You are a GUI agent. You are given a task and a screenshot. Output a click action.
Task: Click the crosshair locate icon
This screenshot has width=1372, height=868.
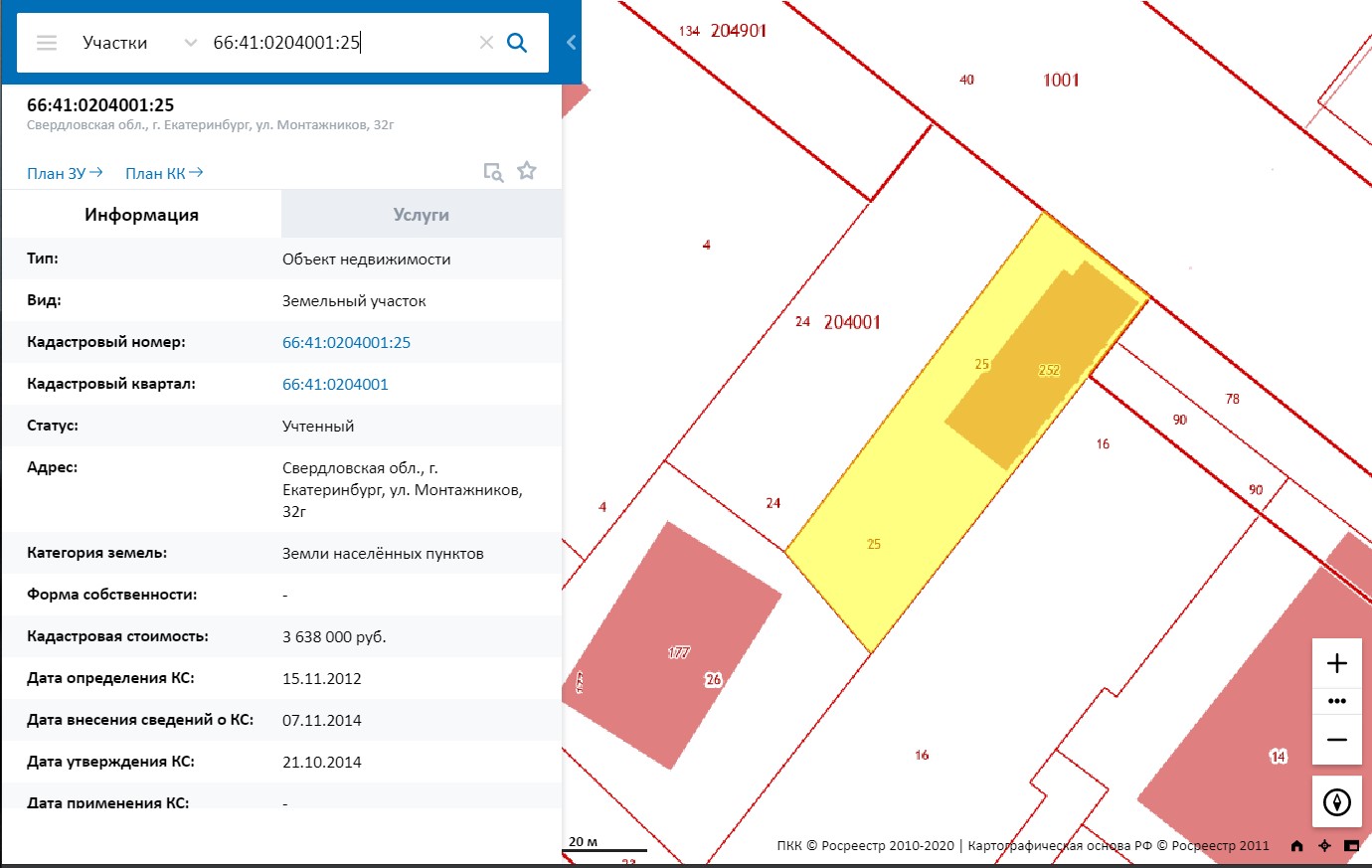pos(1324,846)
